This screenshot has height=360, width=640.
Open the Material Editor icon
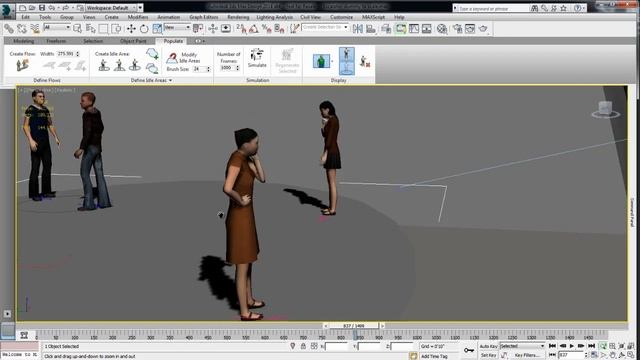click(x=442, y=29)
